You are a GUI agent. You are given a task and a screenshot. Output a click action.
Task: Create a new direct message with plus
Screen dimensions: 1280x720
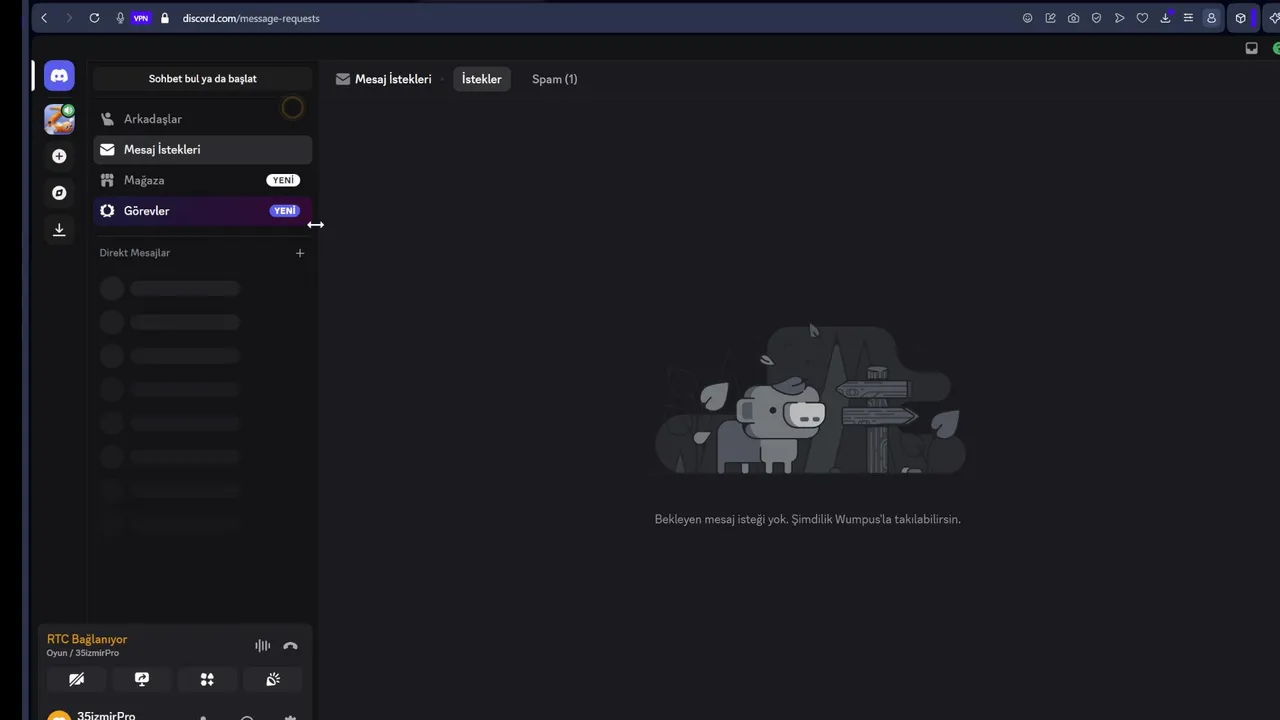(x=300, y=253)
